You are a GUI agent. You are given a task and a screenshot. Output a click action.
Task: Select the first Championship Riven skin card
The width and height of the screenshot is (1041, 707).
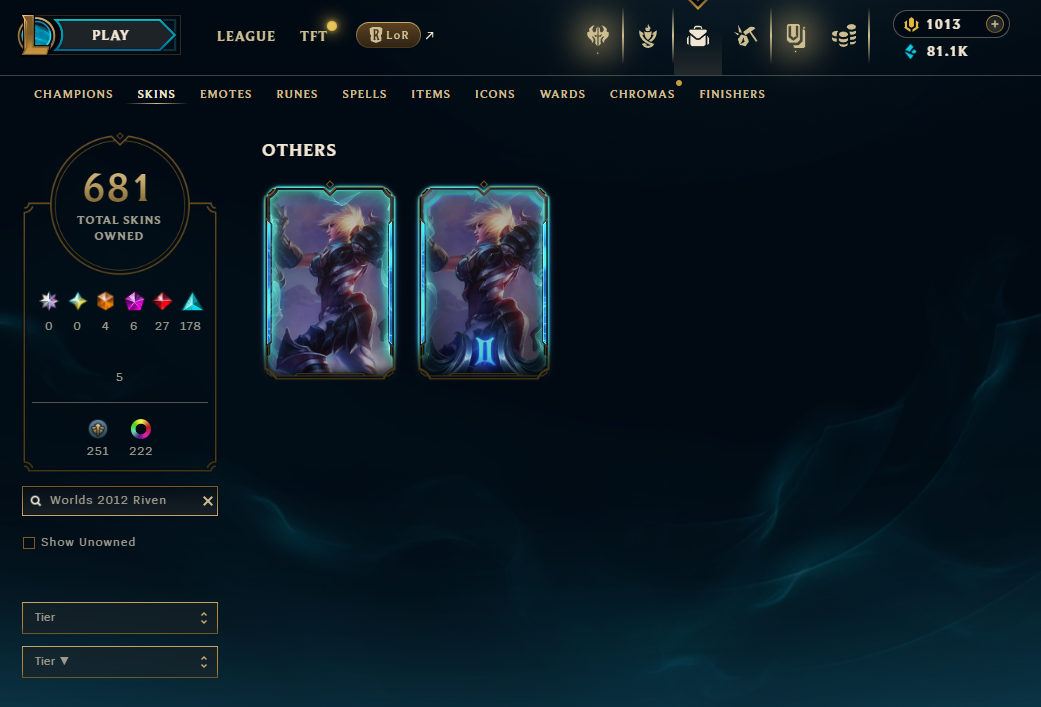(330, 281)
